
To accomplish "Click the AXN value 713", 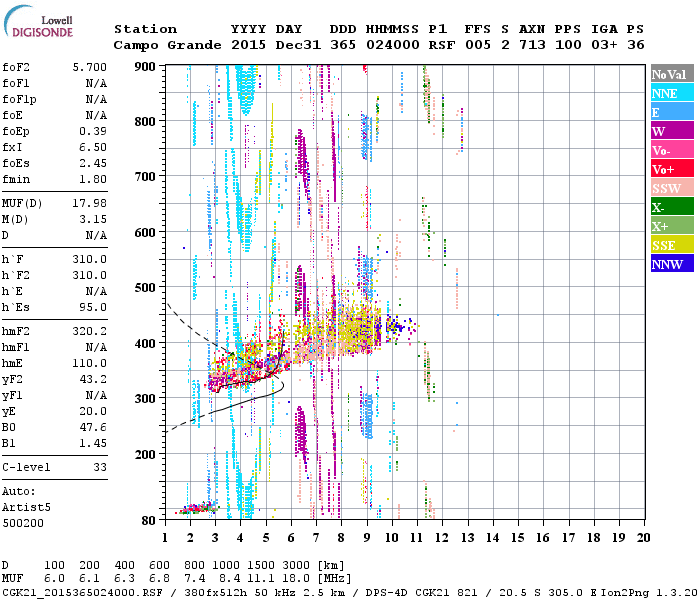I will coord(532,45).
